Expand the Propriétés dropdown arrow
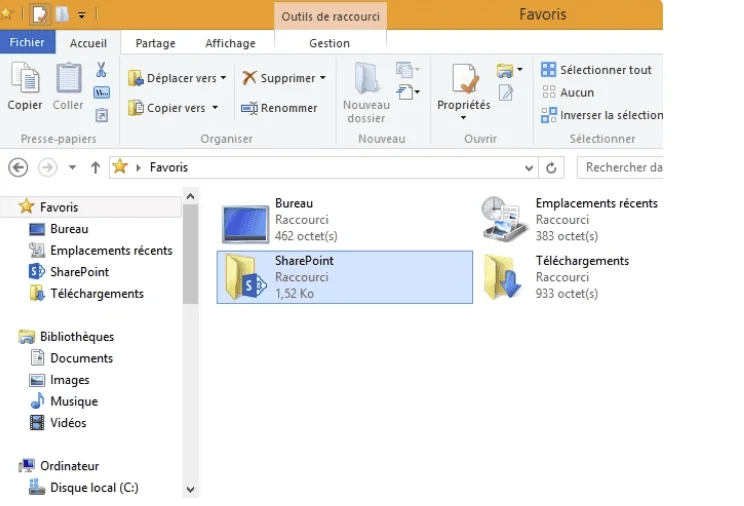This screenshot has height=506, width=744. [x=464, y=117]
